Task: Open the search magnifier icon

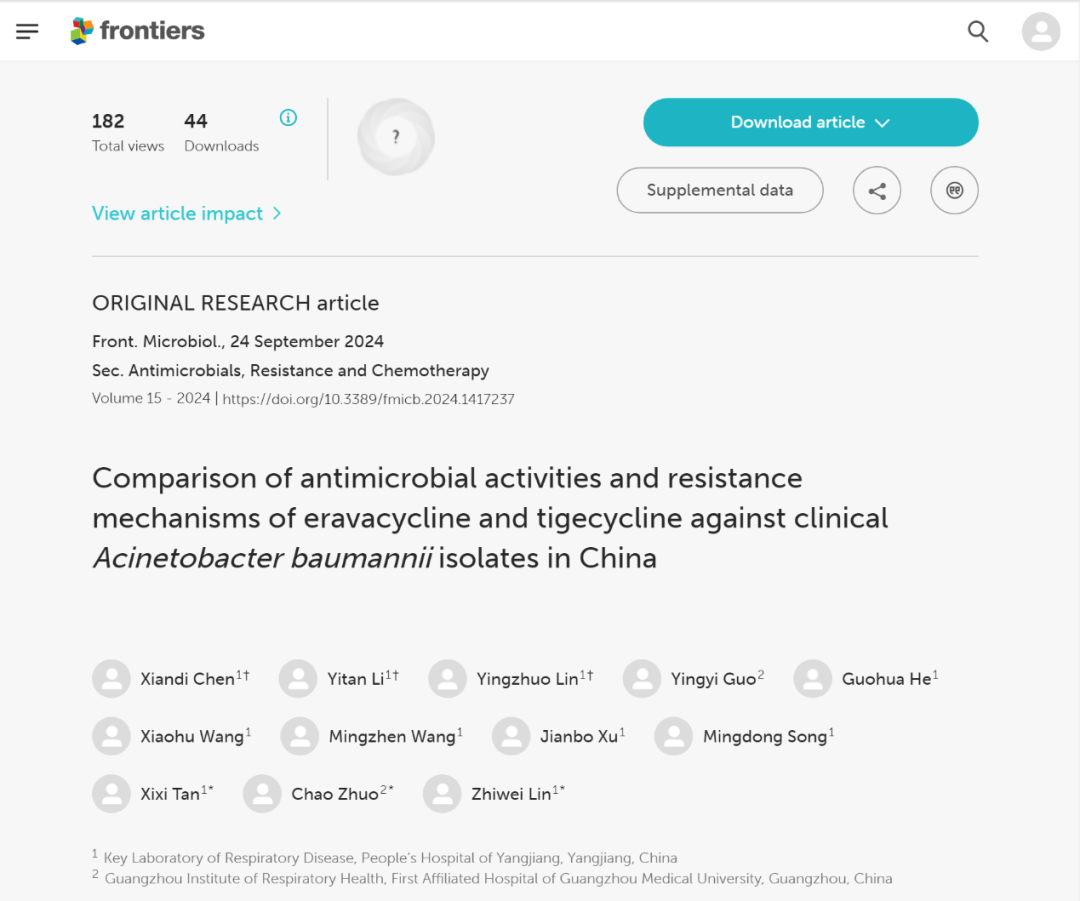Action: pos(977,31)
